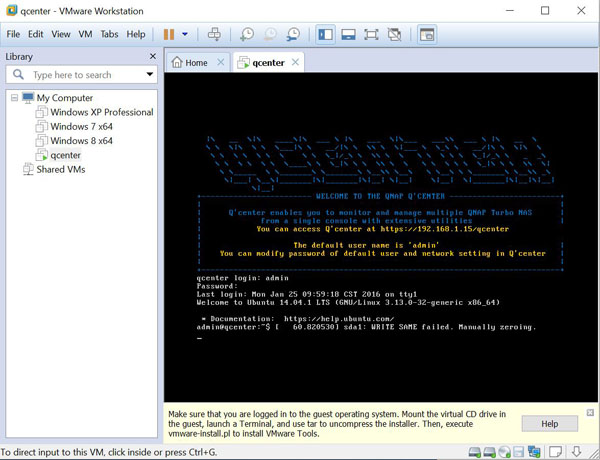Open the snapshot manager toolbar icon
Viewport: 600px width, 460px height.
293,34
